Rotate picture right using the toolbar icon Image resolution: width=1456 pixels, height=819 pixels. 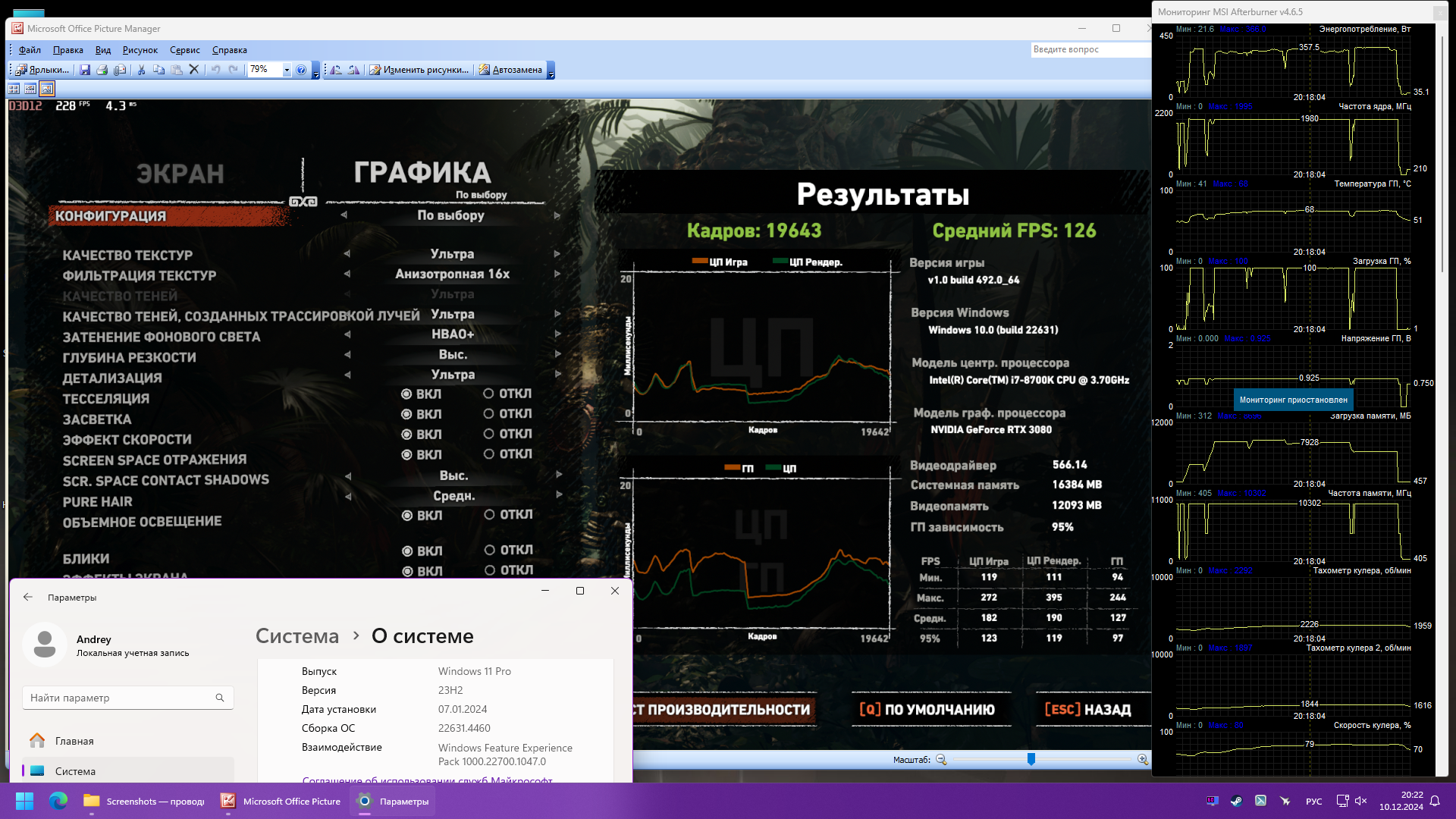click(x=353, y=70)
